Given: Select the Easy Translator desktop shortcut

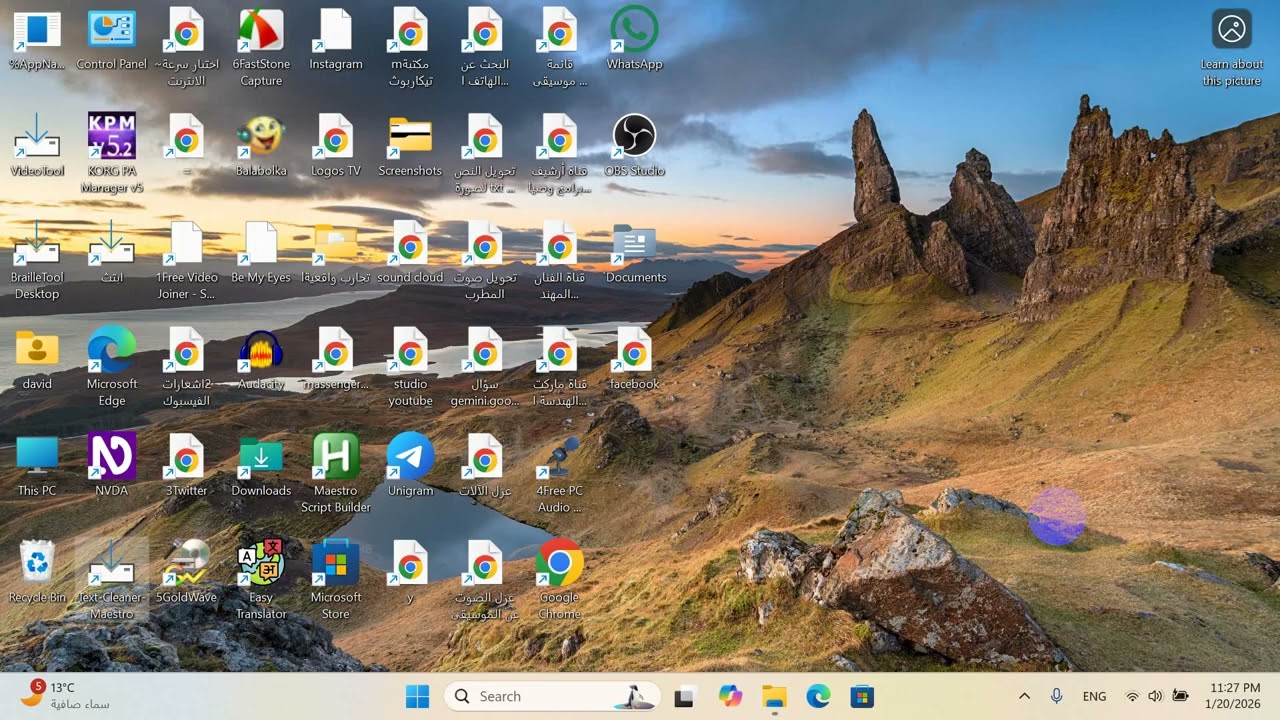Looking at the screenshot, I should pyautogui.click(x=261, y=581).
